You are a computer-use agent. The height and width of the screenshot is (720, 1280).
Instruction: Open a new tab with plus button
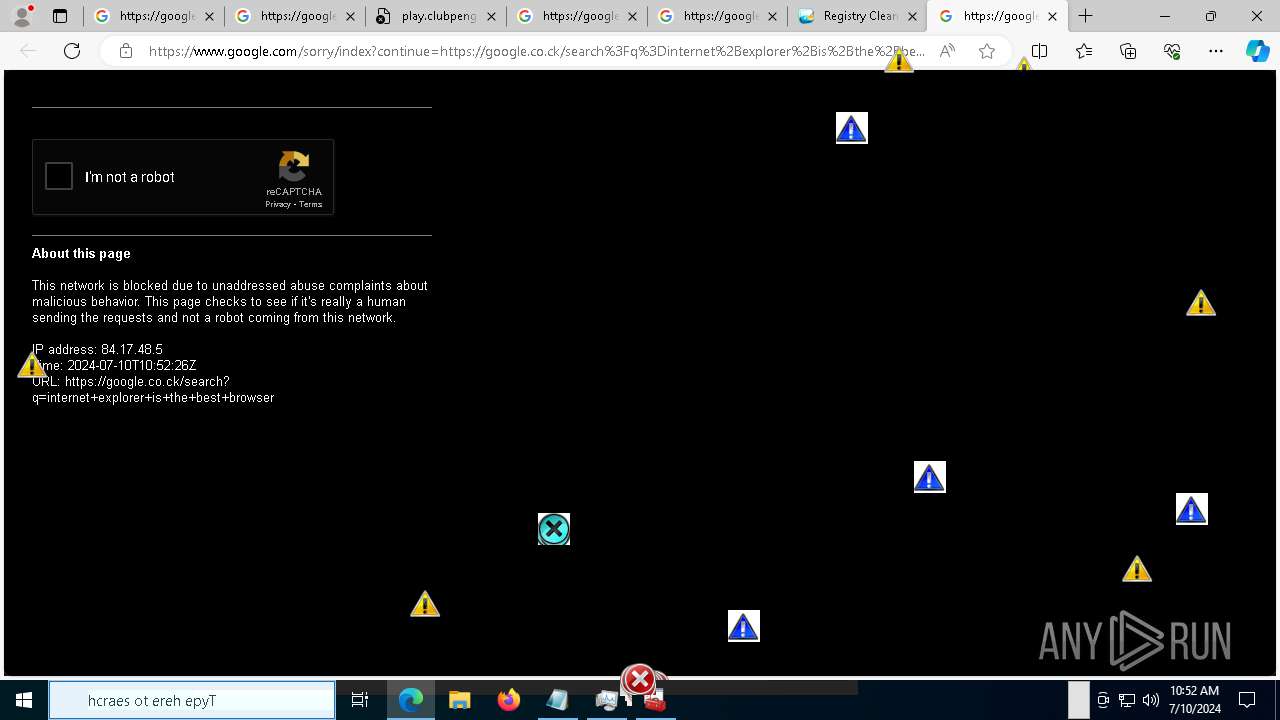(x=1086, y=16)
